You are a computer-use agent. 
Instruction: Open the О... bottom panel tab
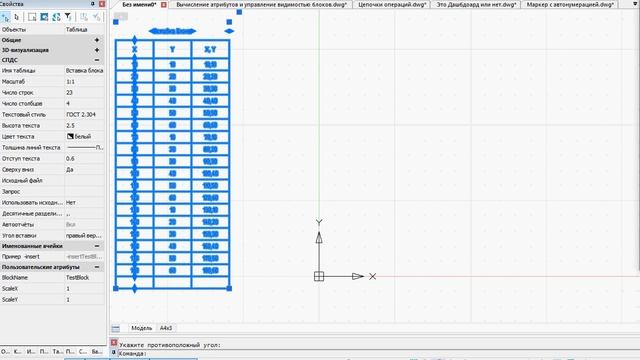tap(5, 351)
